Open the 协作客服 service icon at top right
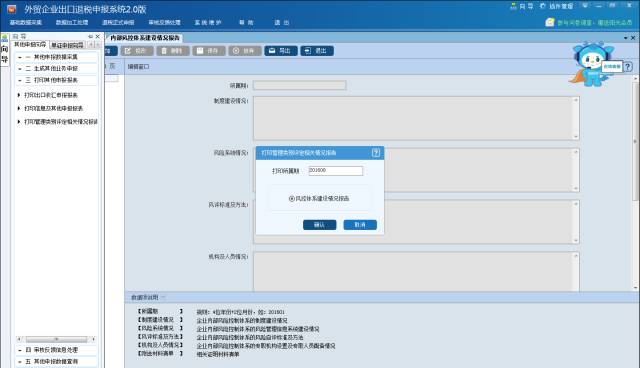This screenshot has height=368, width=640. click(x=556, y=6)
